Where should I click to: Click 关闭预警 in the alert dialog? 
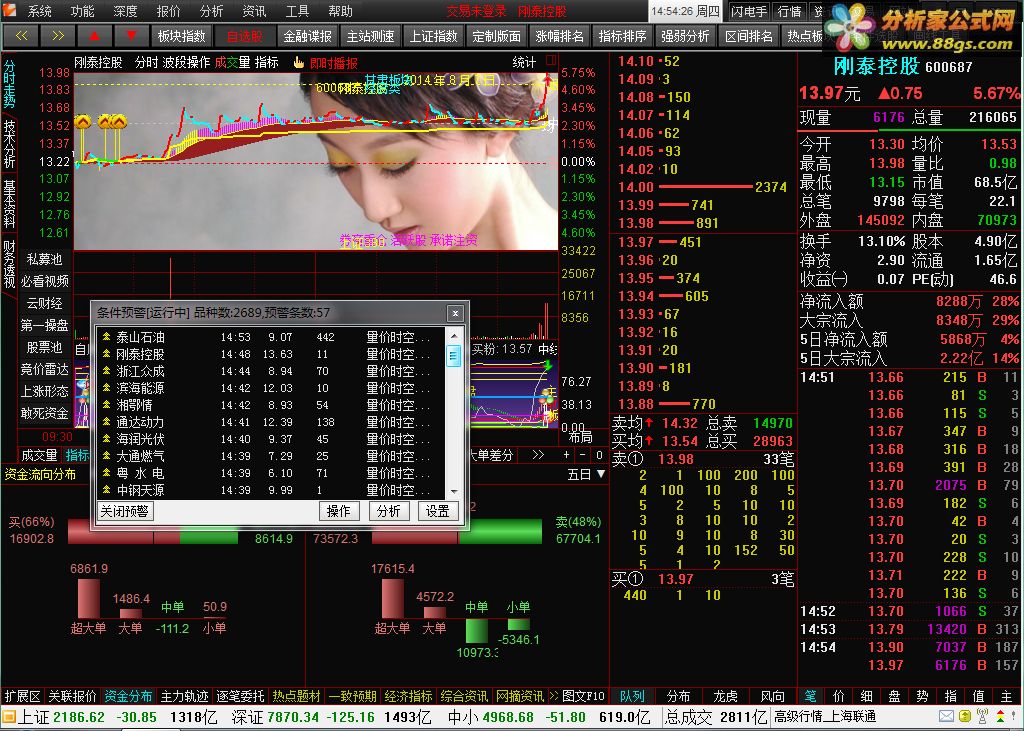click(x=125, y=511)
